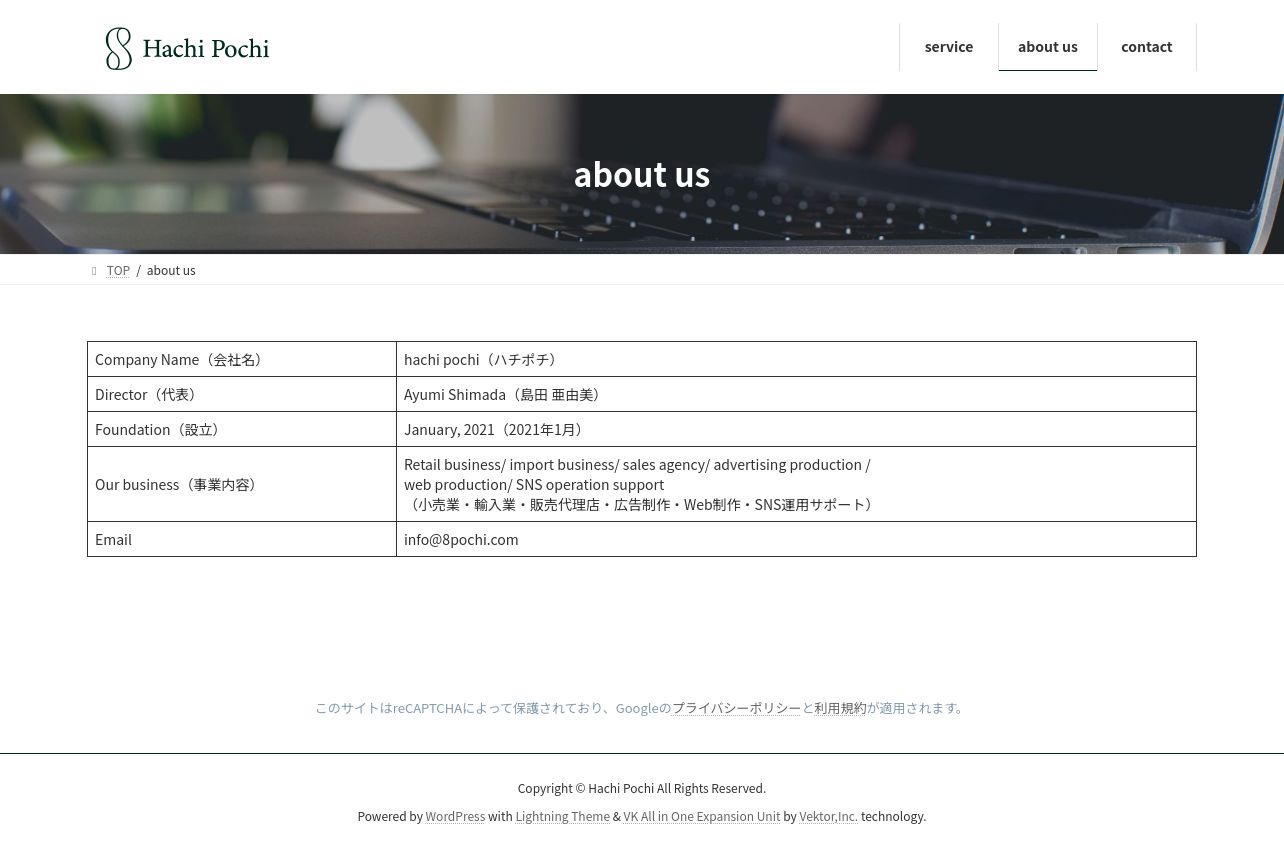Open the contact menu item
1284x852 pixels.
[1146, 47]
